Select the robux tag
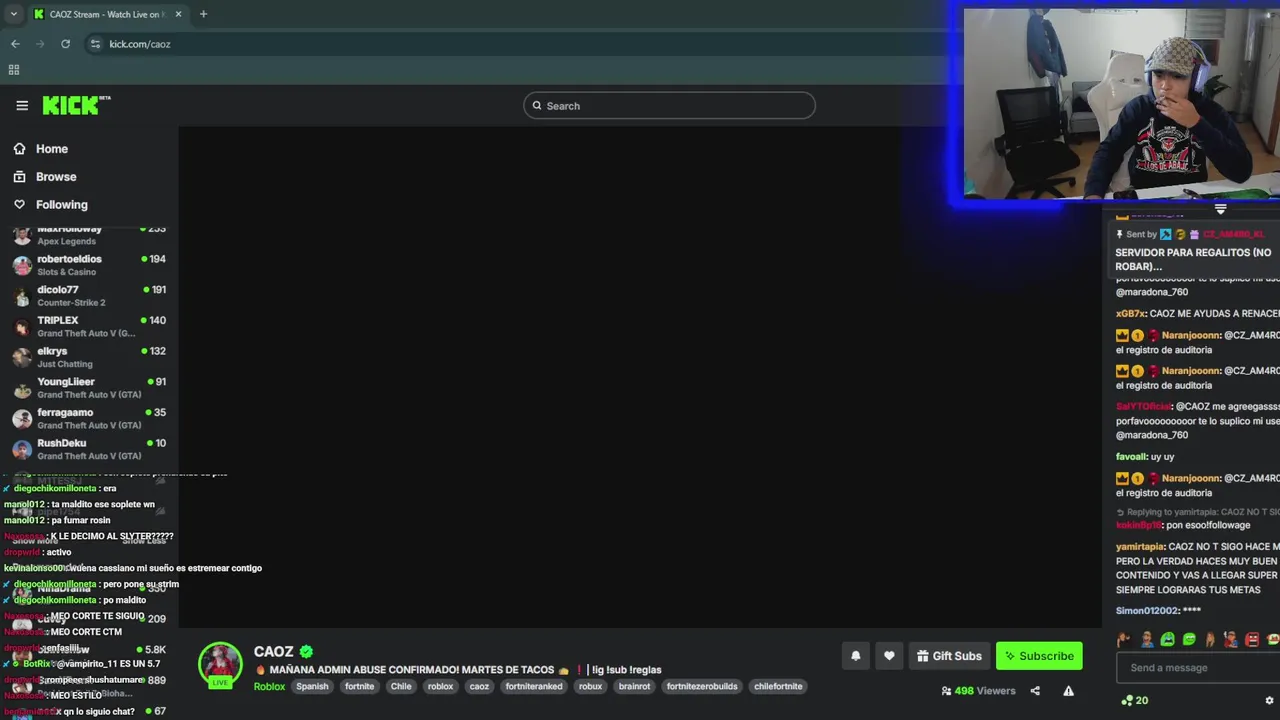This screenshot has height=720, width=1280. pyautogui.click(x=590, y=687)
